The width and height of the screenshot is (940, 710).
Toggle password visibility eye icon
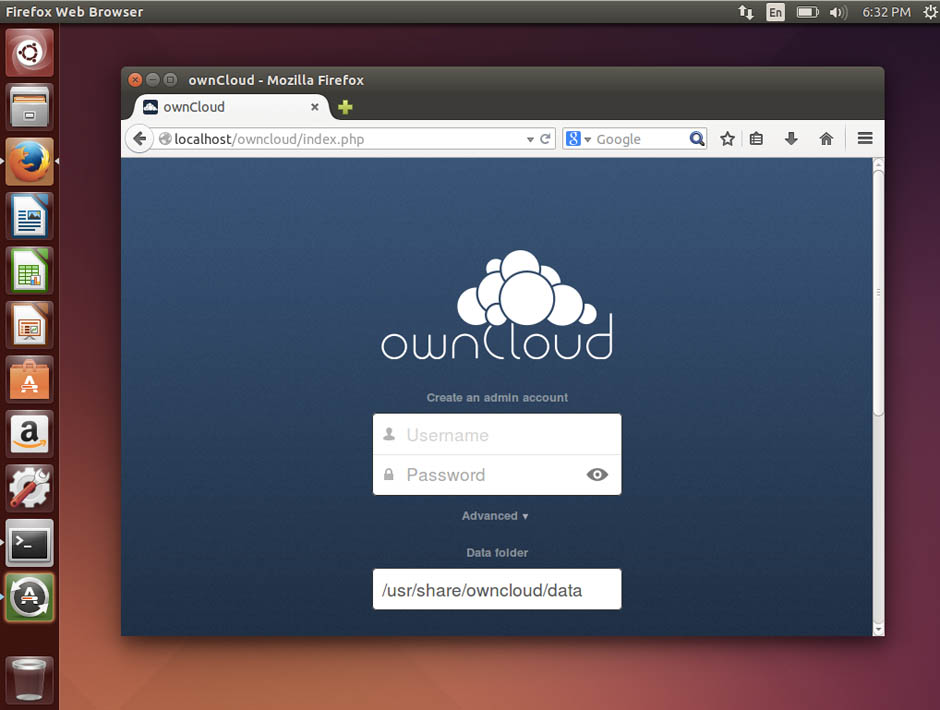(597, 475)
